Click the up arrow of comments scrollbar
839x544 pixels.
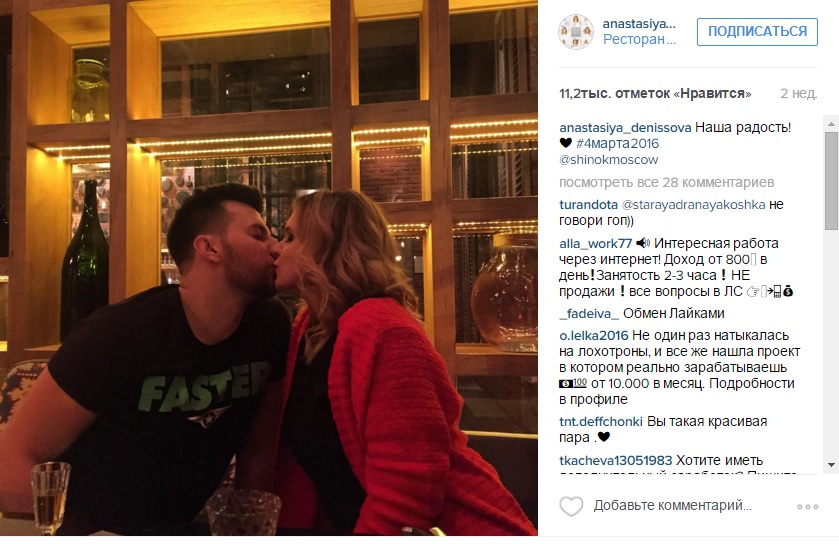[831, 124]
